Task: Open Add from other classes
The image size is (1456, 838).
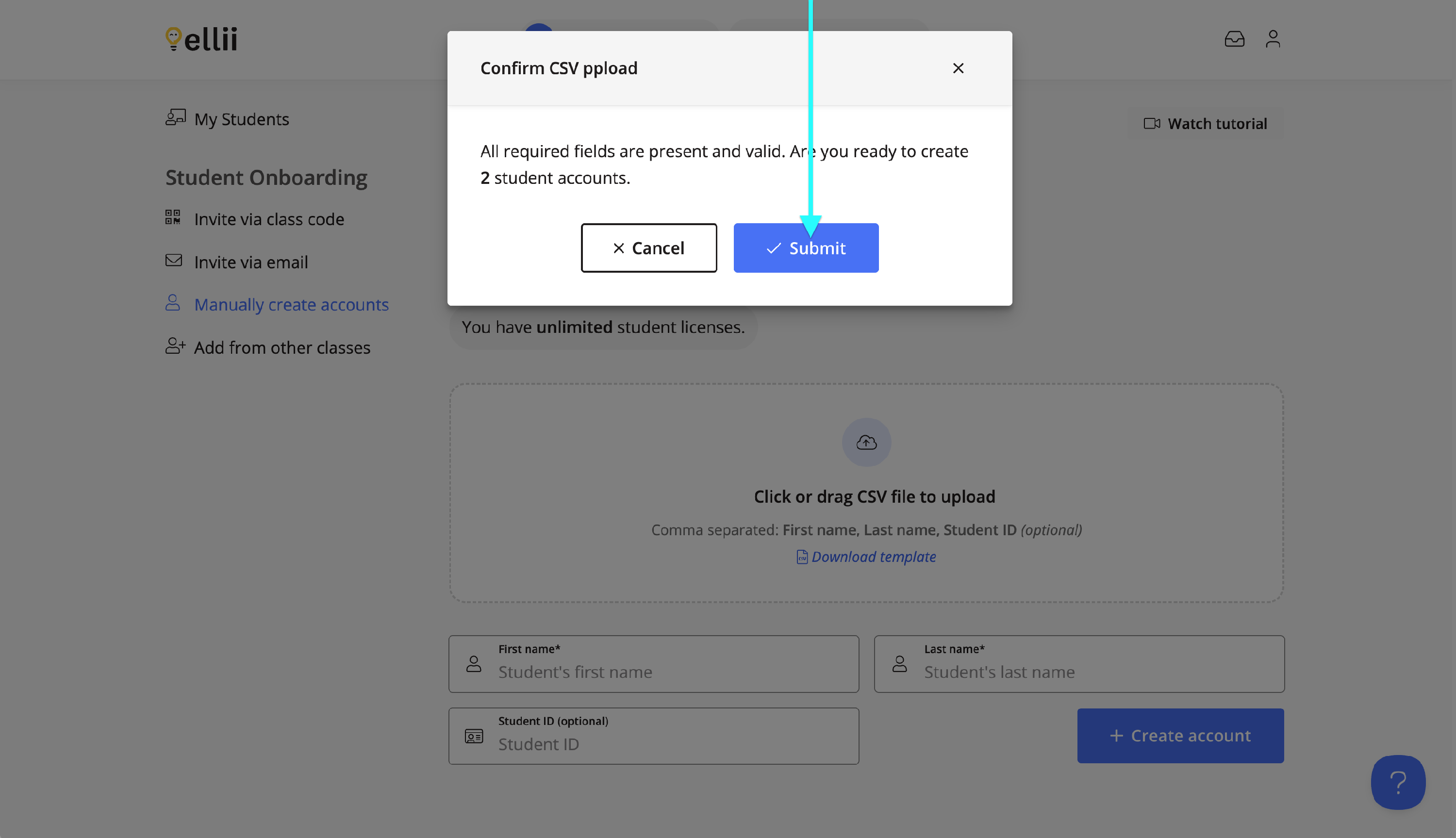Action: tap(282, 347)
